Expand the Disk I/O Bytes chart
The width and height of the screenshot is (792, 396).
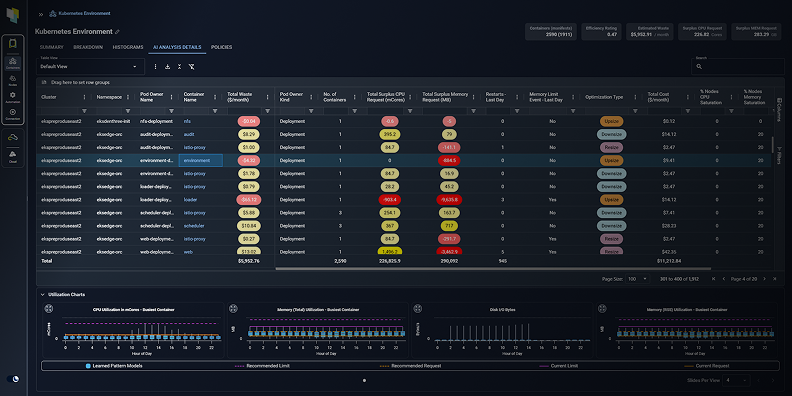pyautogui.click(x=417, y=309)
